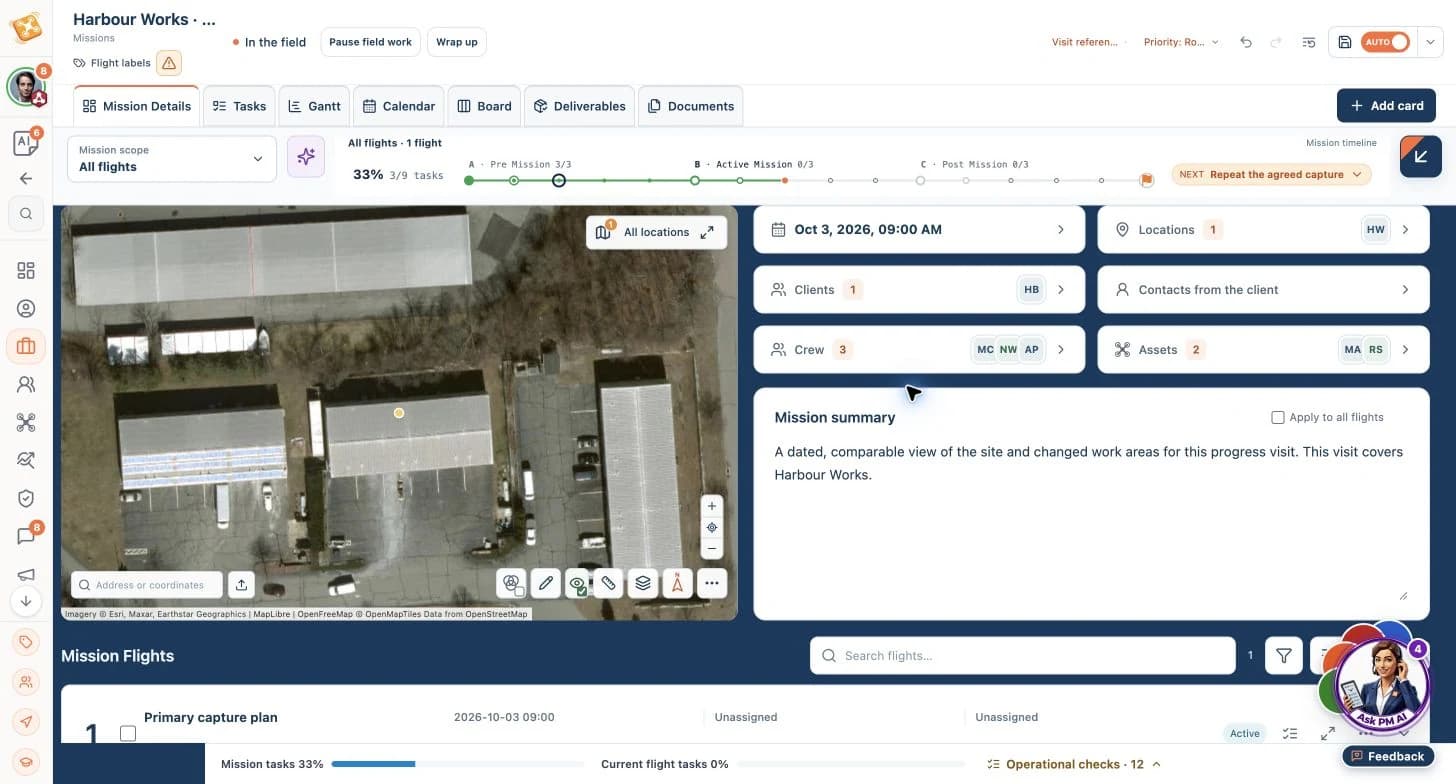Screen dimensions: 1456x784
Task: Check the Apply to all flights box
Action: 1277,417
